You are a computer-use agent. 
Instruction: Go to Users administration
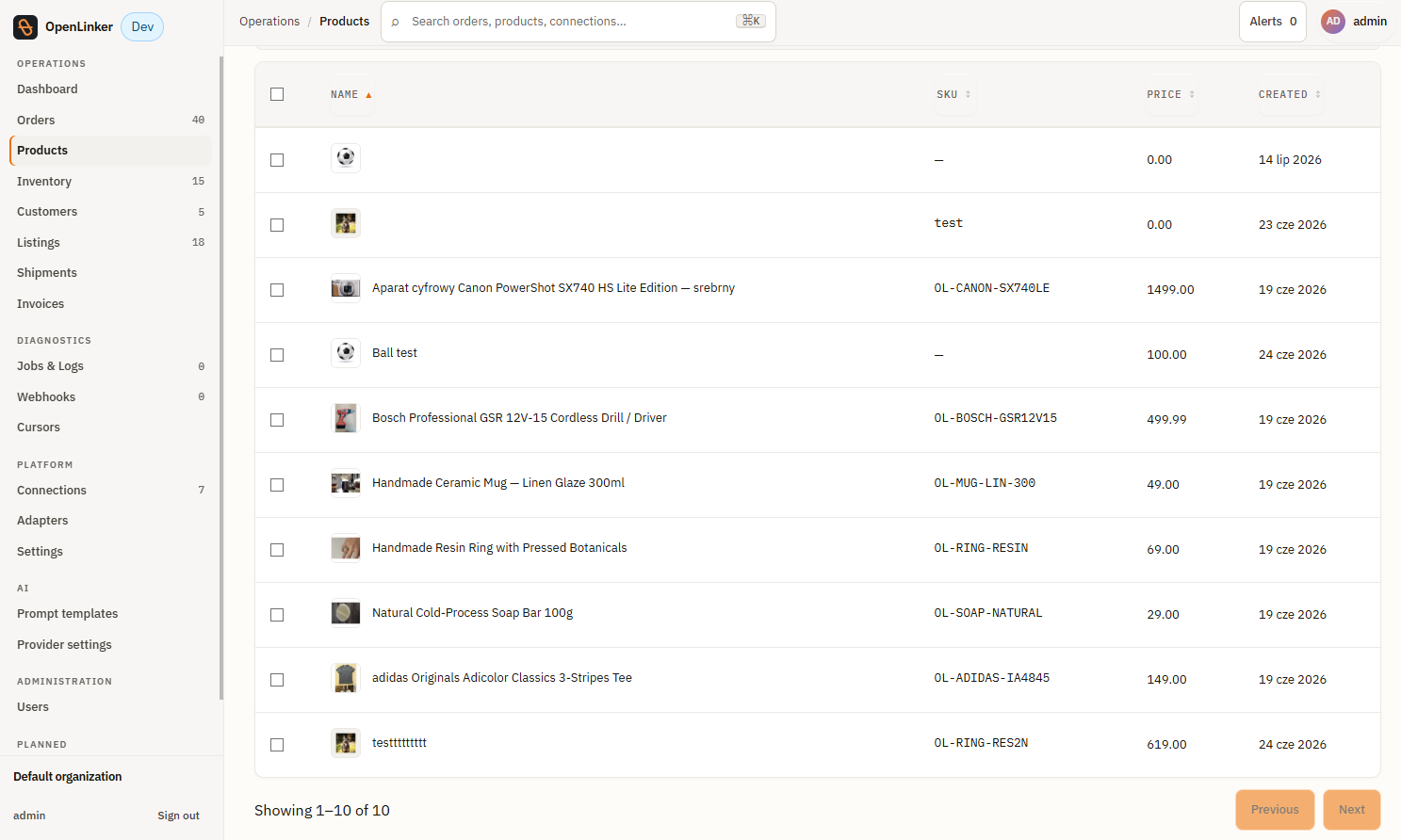coord(111,707)
